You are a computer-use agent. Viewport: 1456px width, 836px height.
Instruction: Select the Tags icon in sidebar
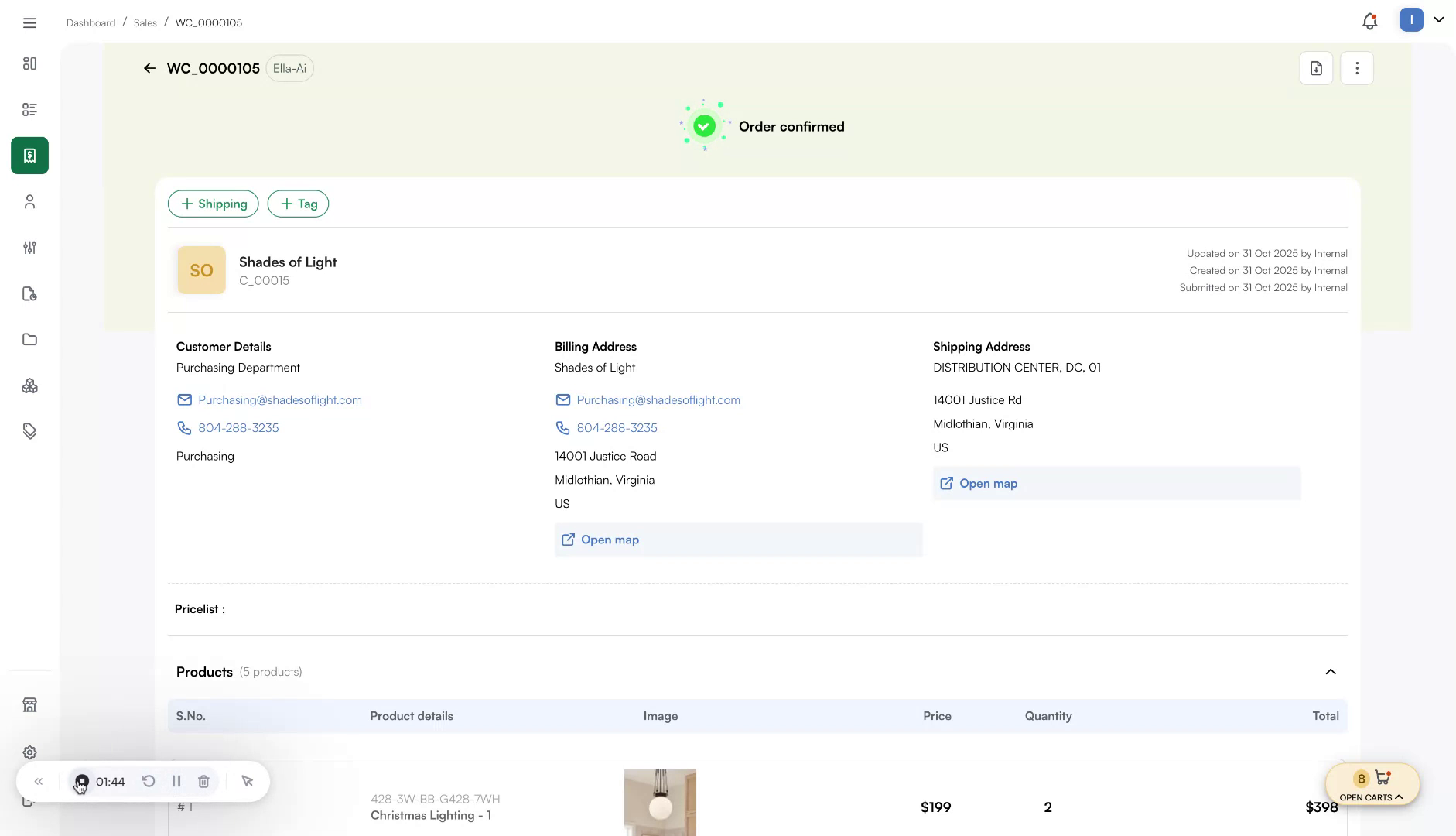click(x=29, y=430)
